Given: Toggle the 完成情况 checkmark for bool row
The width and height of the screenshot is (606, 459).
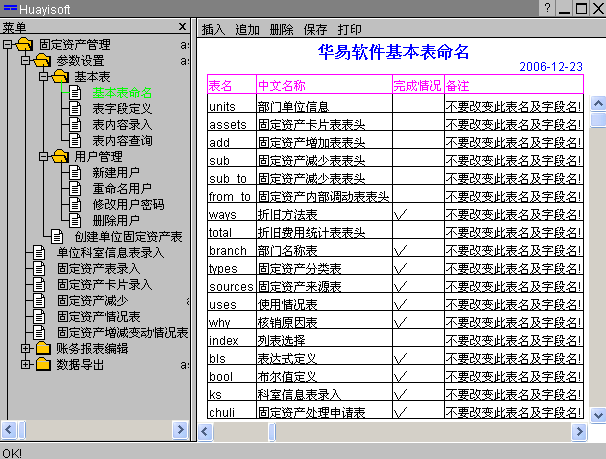Looking at the screenshot, I should [400, 376].
